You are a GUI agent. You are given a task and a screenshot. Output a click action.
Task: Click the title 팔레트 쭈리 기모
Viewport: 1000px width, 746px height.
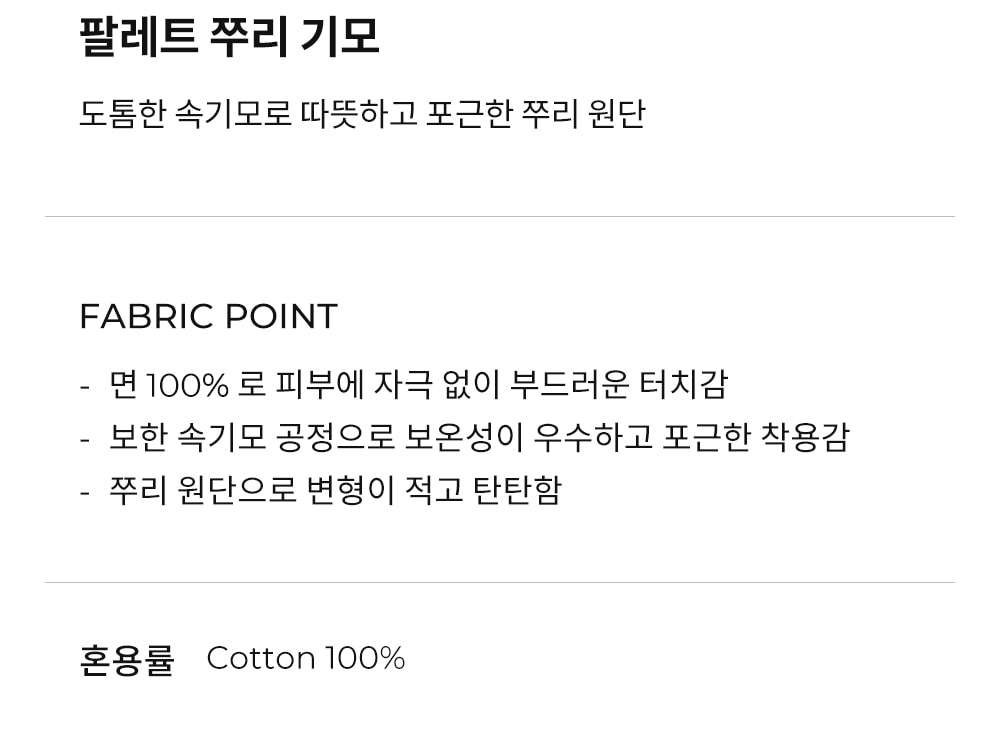229,37
